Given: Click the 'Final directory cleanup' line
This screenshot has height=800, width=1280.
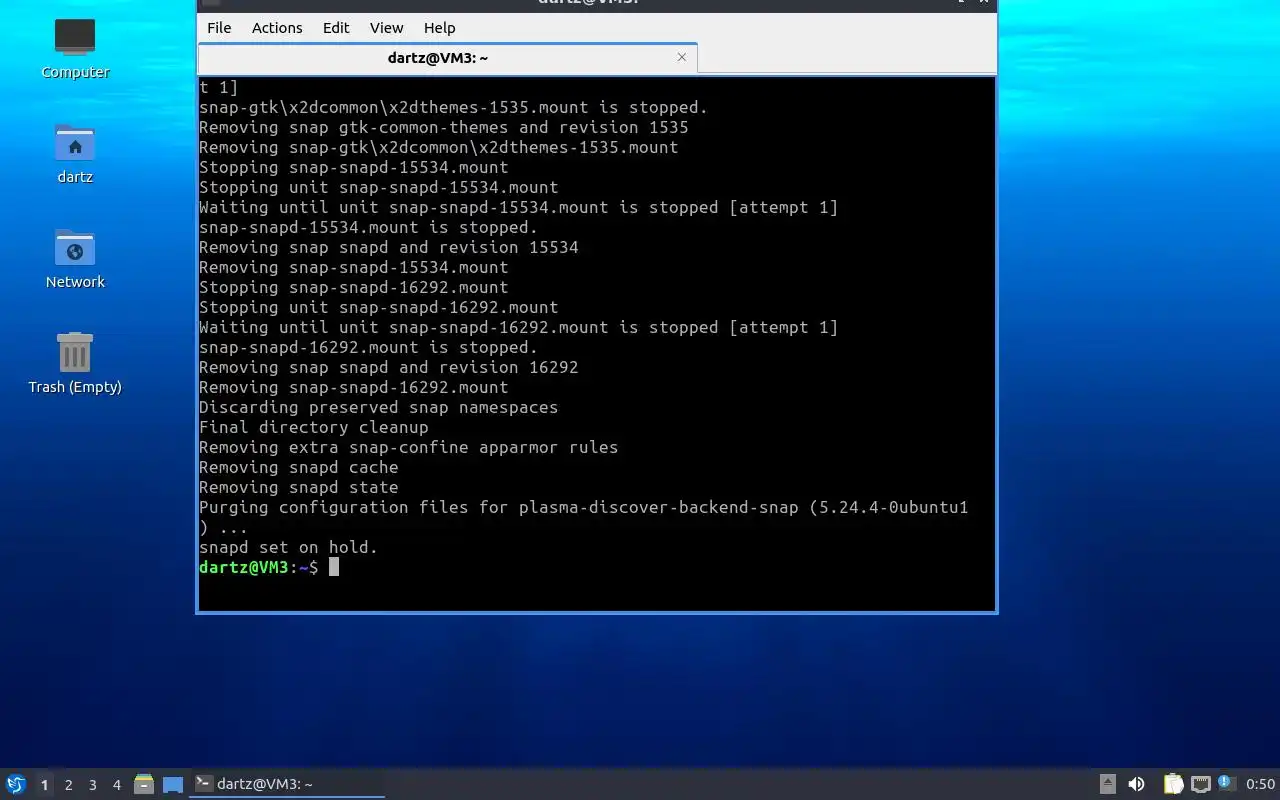Looking at the screenshot, I should click(x=313, y=427).
